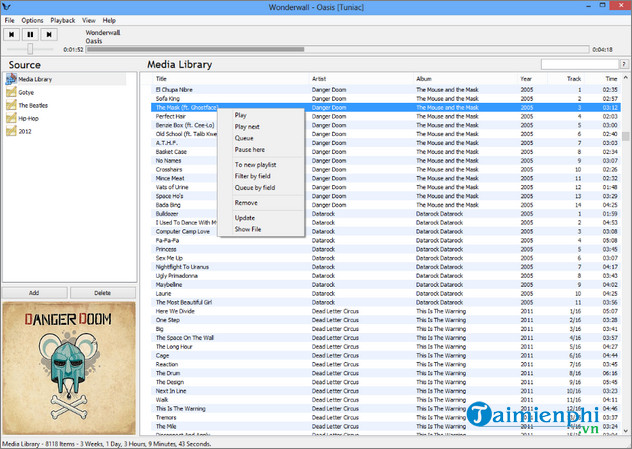Image resolution: width=632 pixels, height=449 pixels.
Task: Adjust the volume slider
Action: point(30,48)
